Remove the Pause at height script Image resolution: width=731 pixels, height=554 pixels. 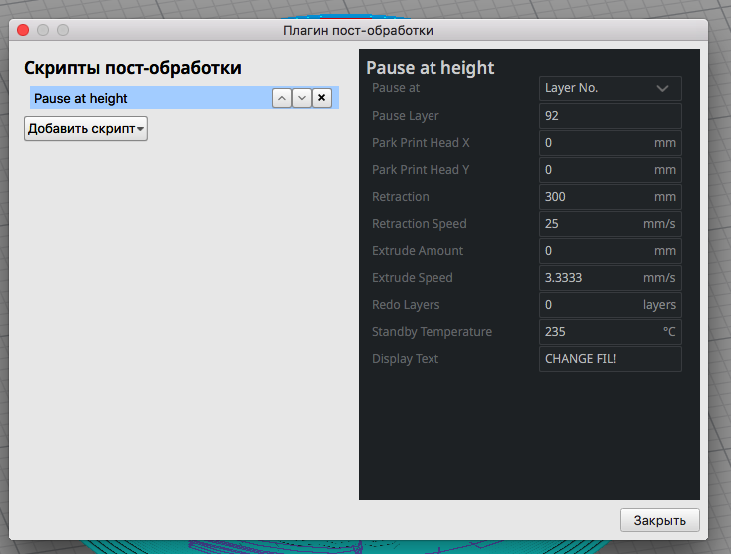(x=322, y=98)
